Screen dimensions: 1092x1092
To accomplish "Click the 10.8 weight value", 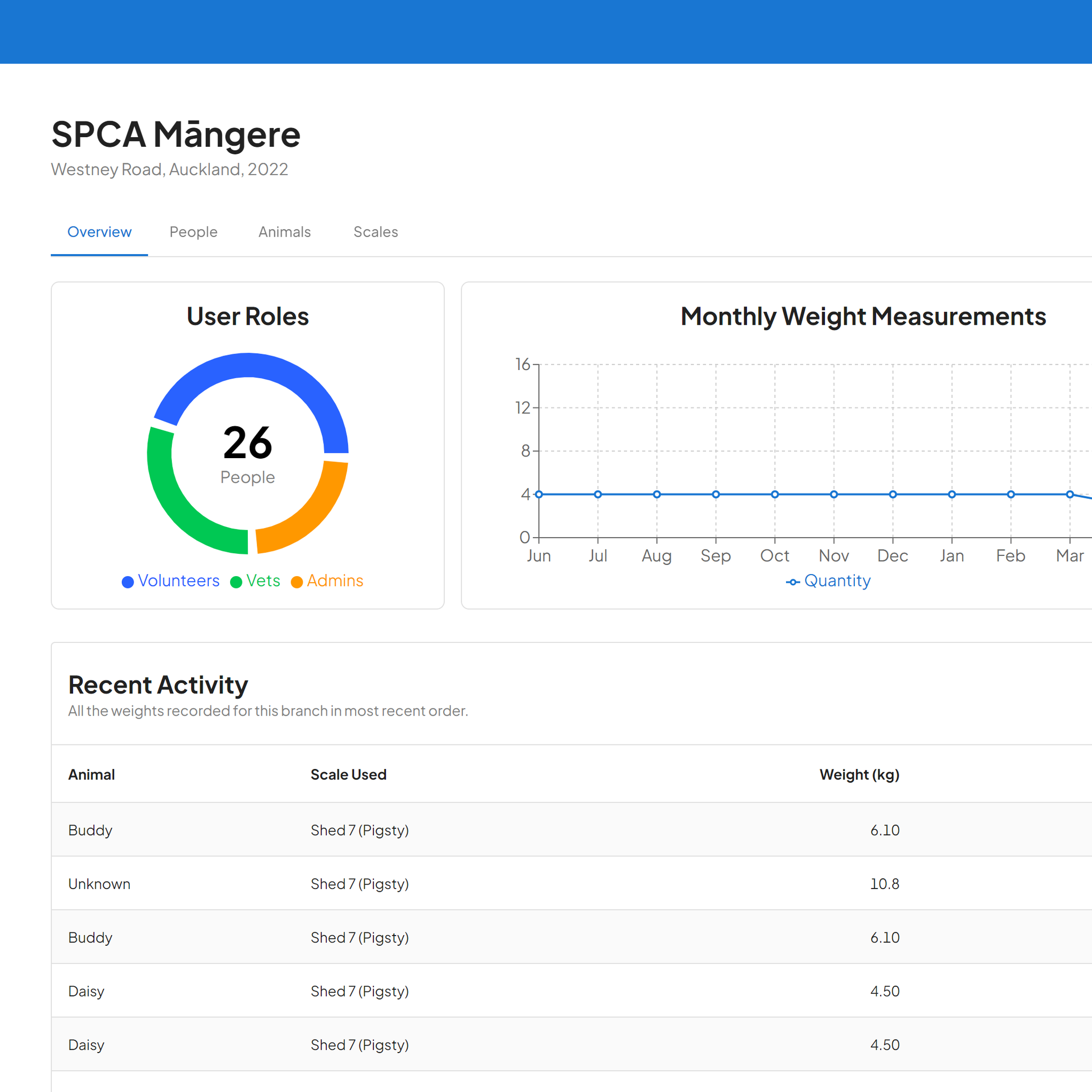I will [885, 884].
